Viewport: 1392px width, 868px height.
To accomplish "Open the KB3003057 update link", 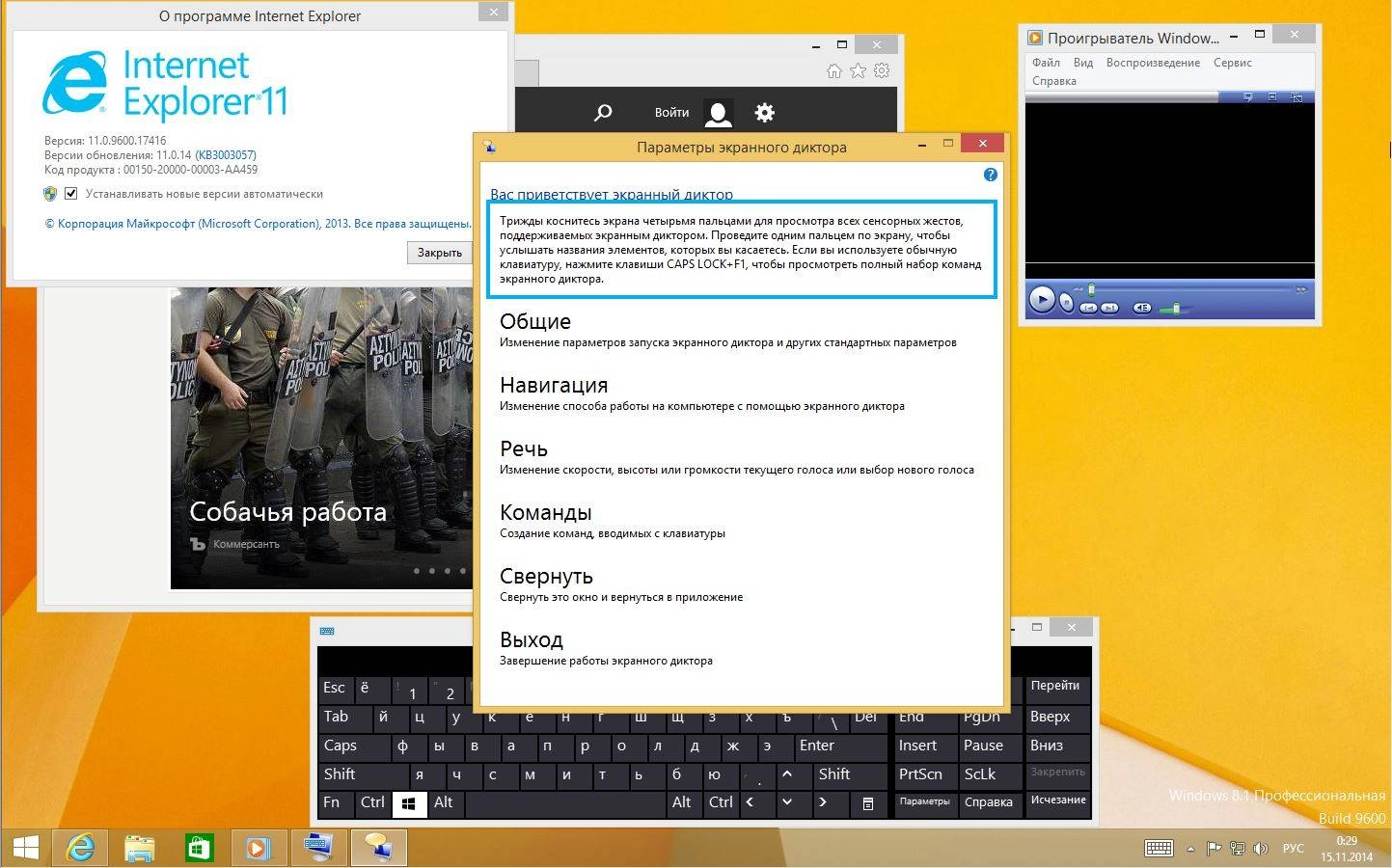I will tap(226, 155).
